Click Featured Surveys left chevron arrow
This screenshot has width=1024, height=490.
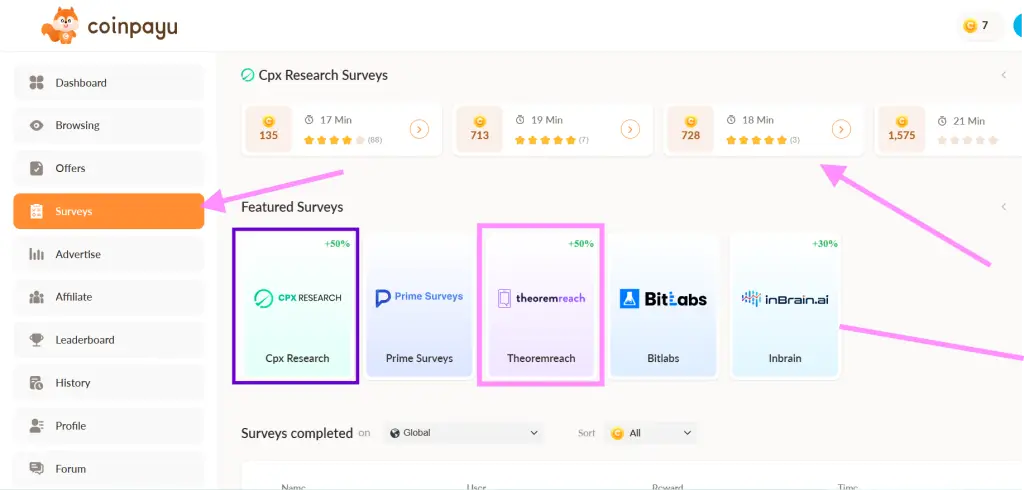[x=1003, y=207]
